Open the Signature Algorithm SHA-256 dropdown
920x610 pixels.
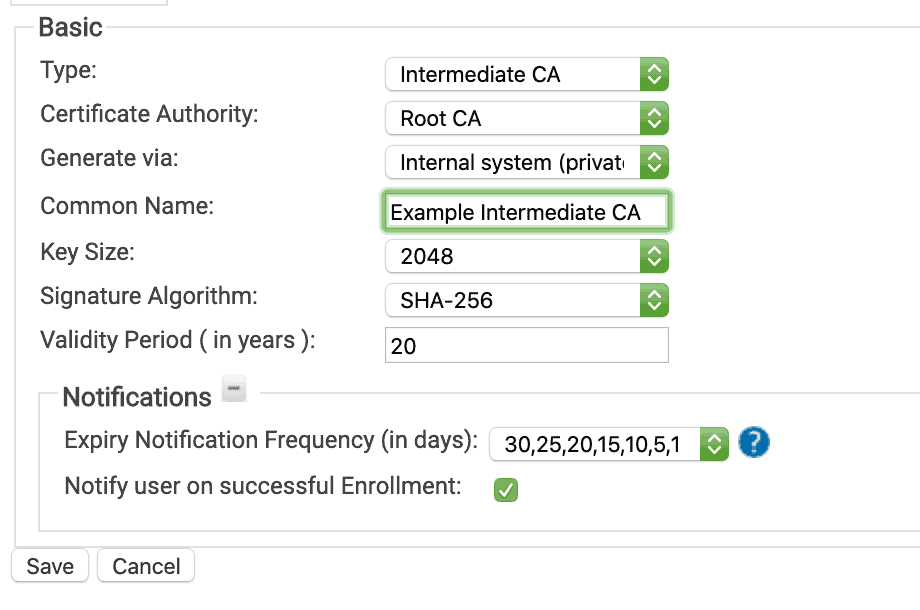[526, 300]
